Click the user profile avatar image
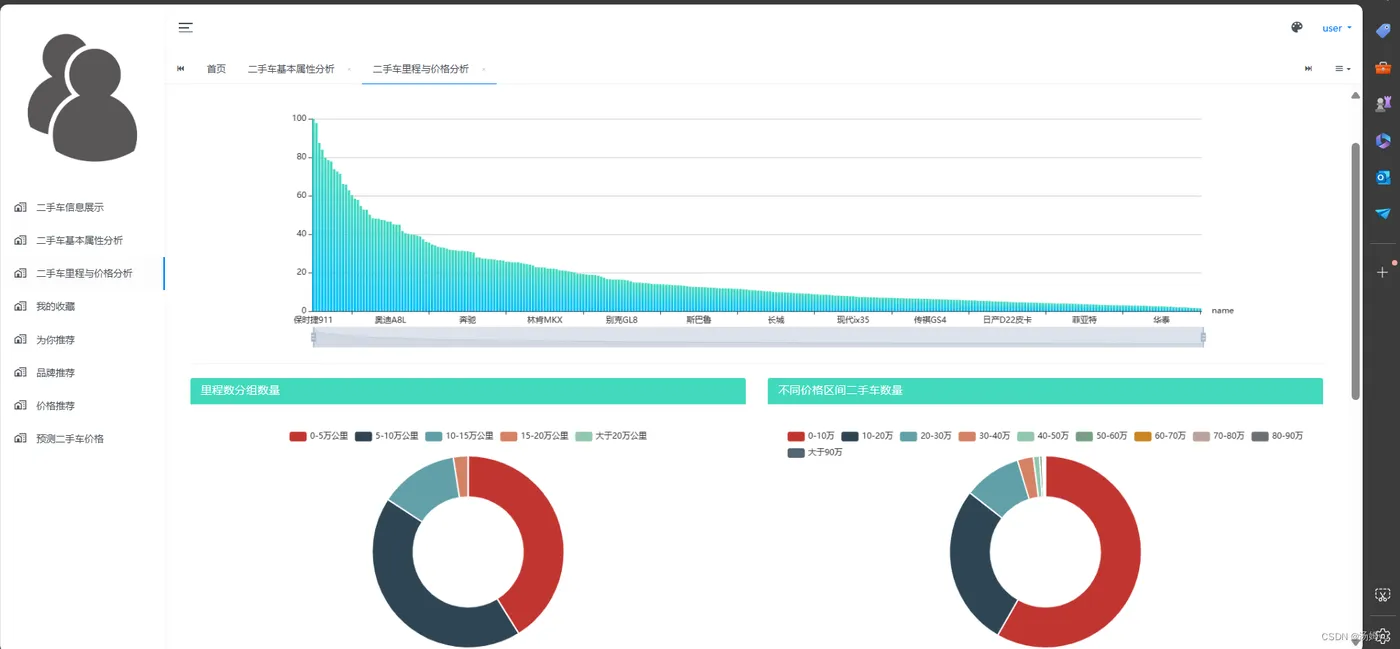The width and height of the screenshot is (1400, 649). 82,97
